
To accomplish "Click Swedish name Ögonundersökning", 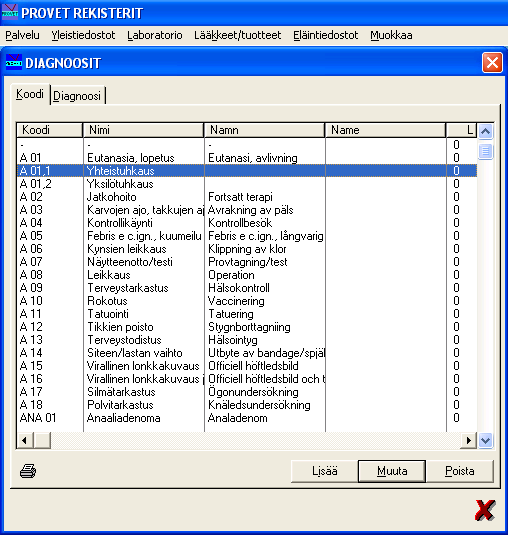I will (253, 392).
